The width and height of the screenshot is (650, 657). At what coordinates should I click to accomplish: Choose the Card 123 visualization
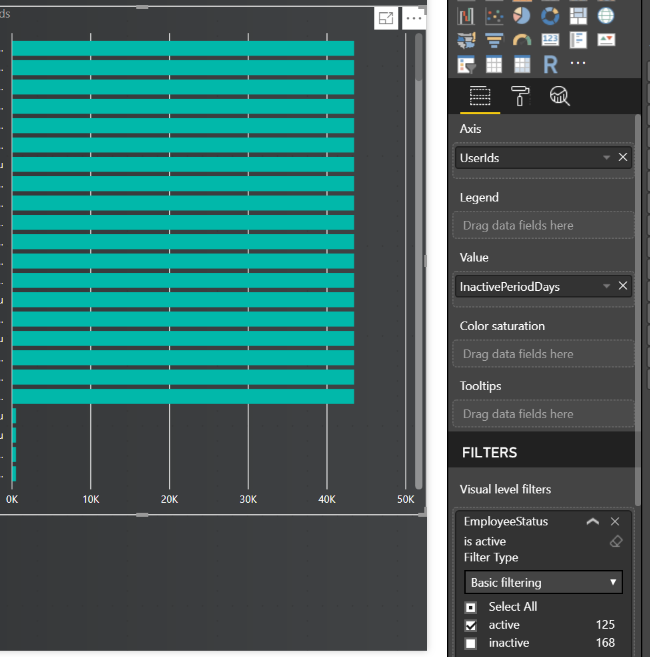[550, 40]
